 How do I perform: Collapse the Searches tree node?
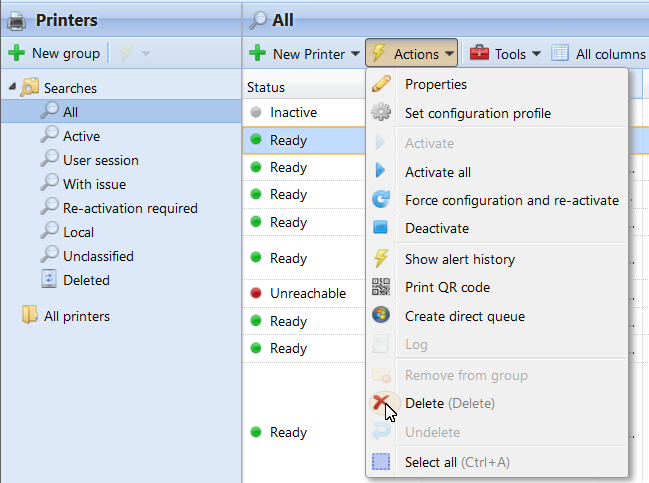pyautogui.click(x=11, y=88)
